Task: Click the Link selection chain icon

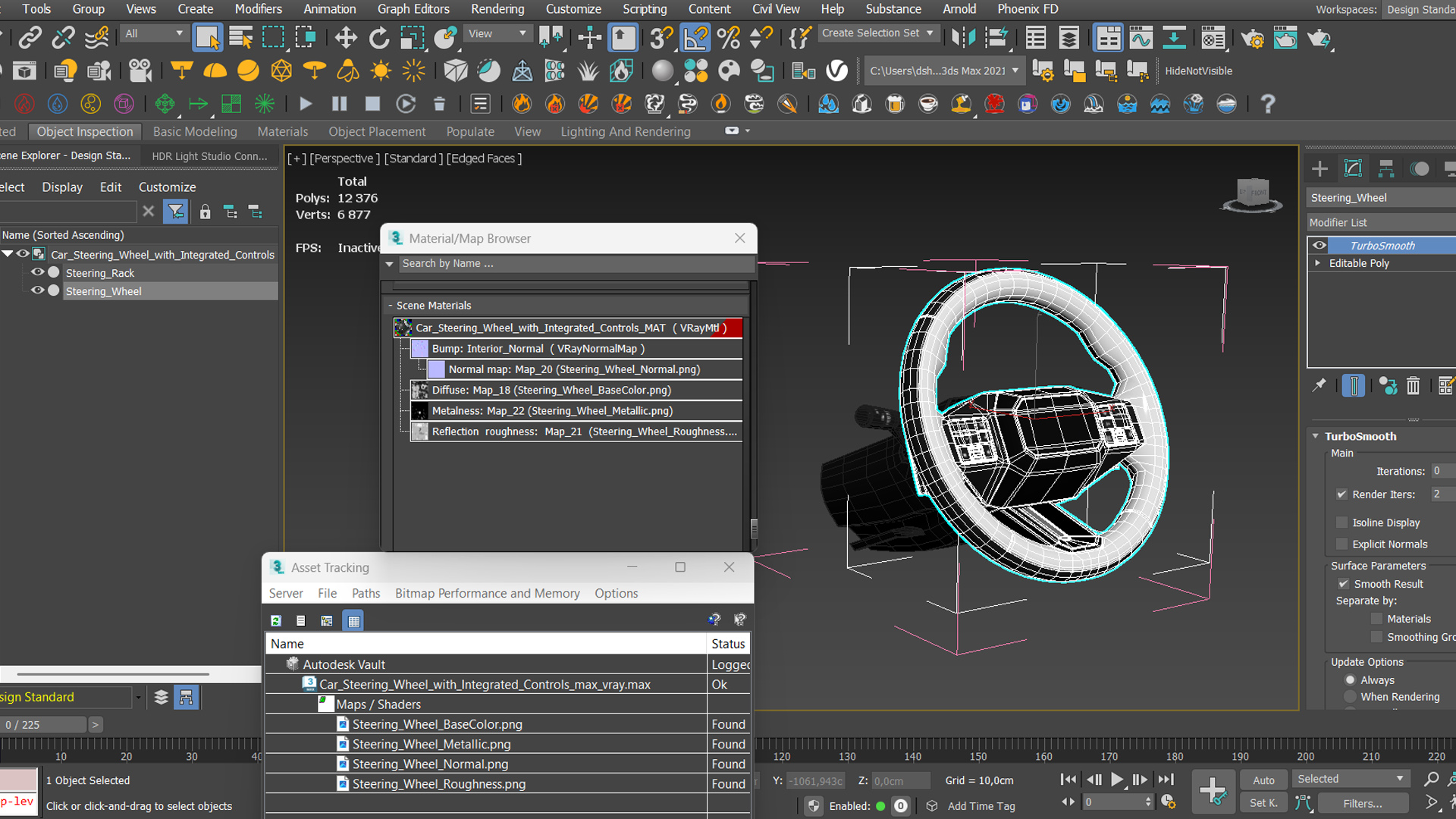Action: (x=30, y=37)
